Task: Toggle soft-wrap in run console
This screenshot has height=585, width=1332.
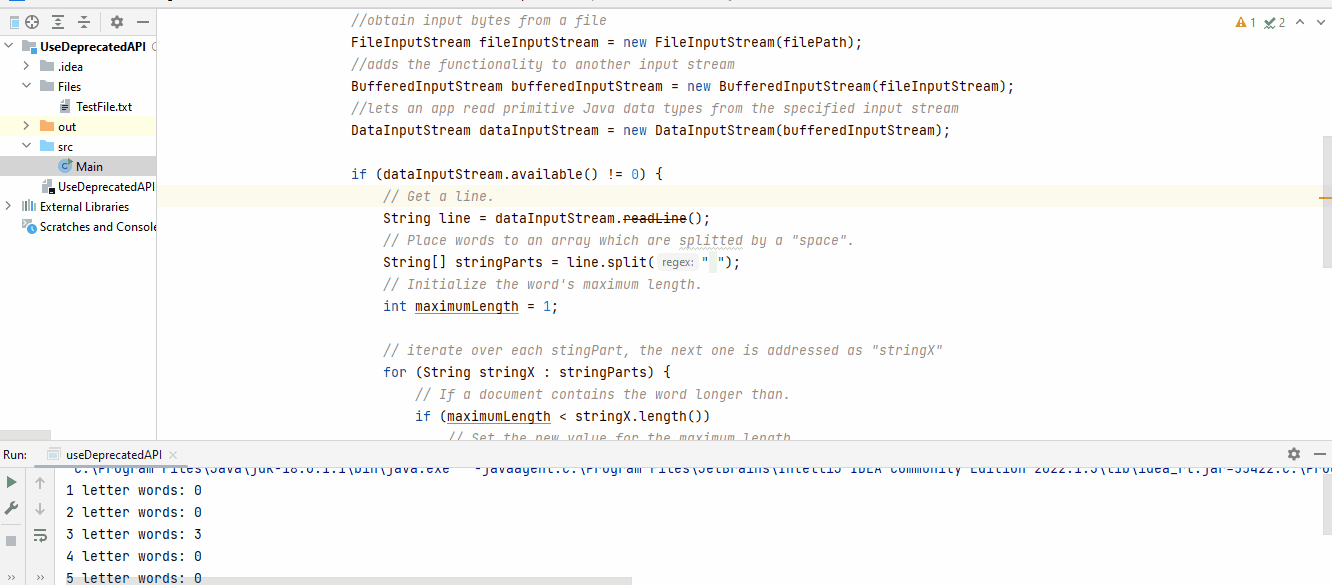Action: coord(40,536)
